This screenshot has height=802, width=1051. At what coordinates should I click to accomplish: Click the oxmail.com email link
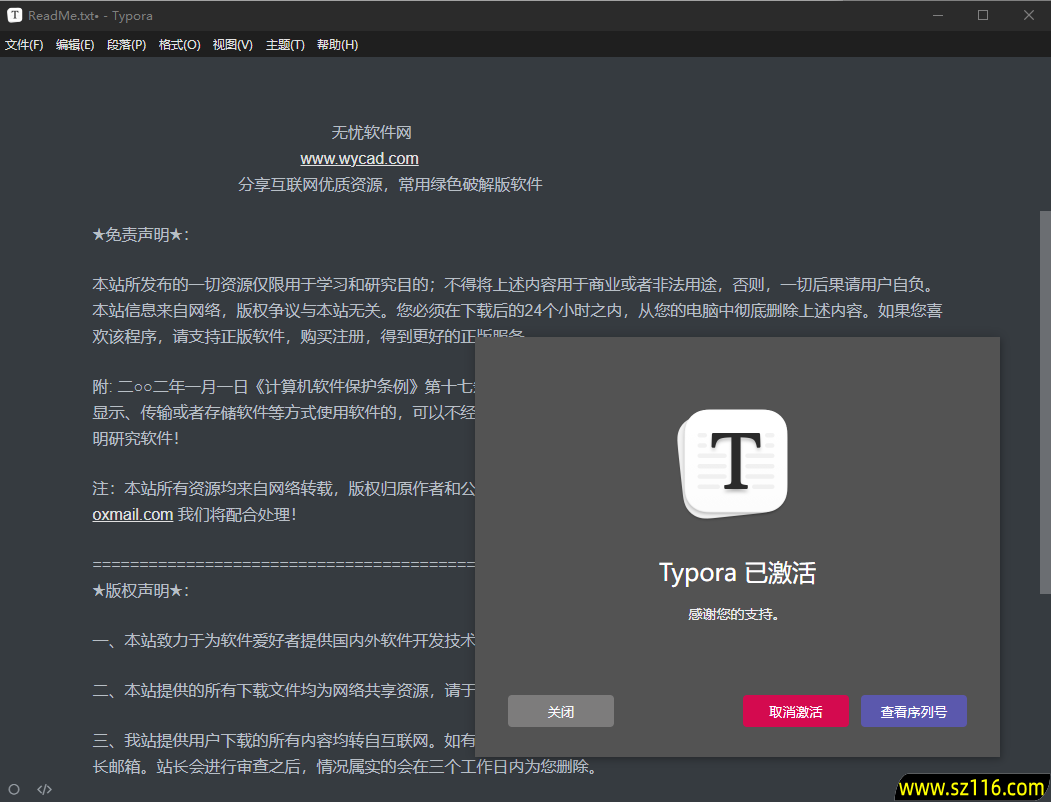click(132, 515)
